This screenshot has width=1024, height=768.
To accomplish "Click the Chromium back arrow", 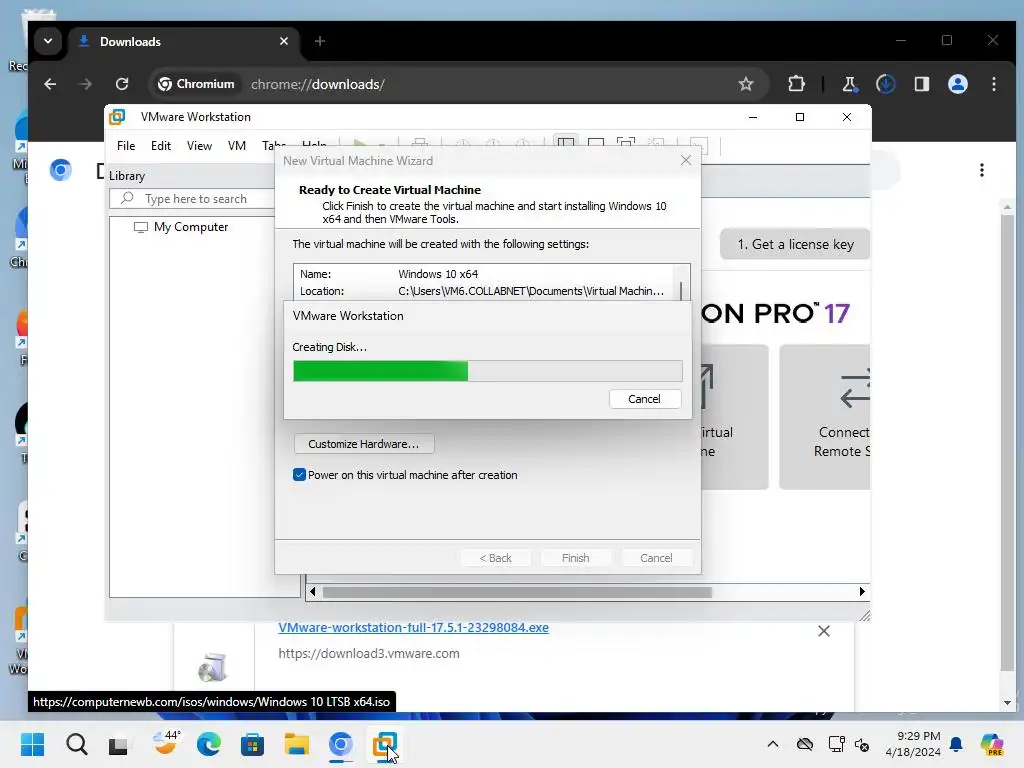I will [50, 84].
